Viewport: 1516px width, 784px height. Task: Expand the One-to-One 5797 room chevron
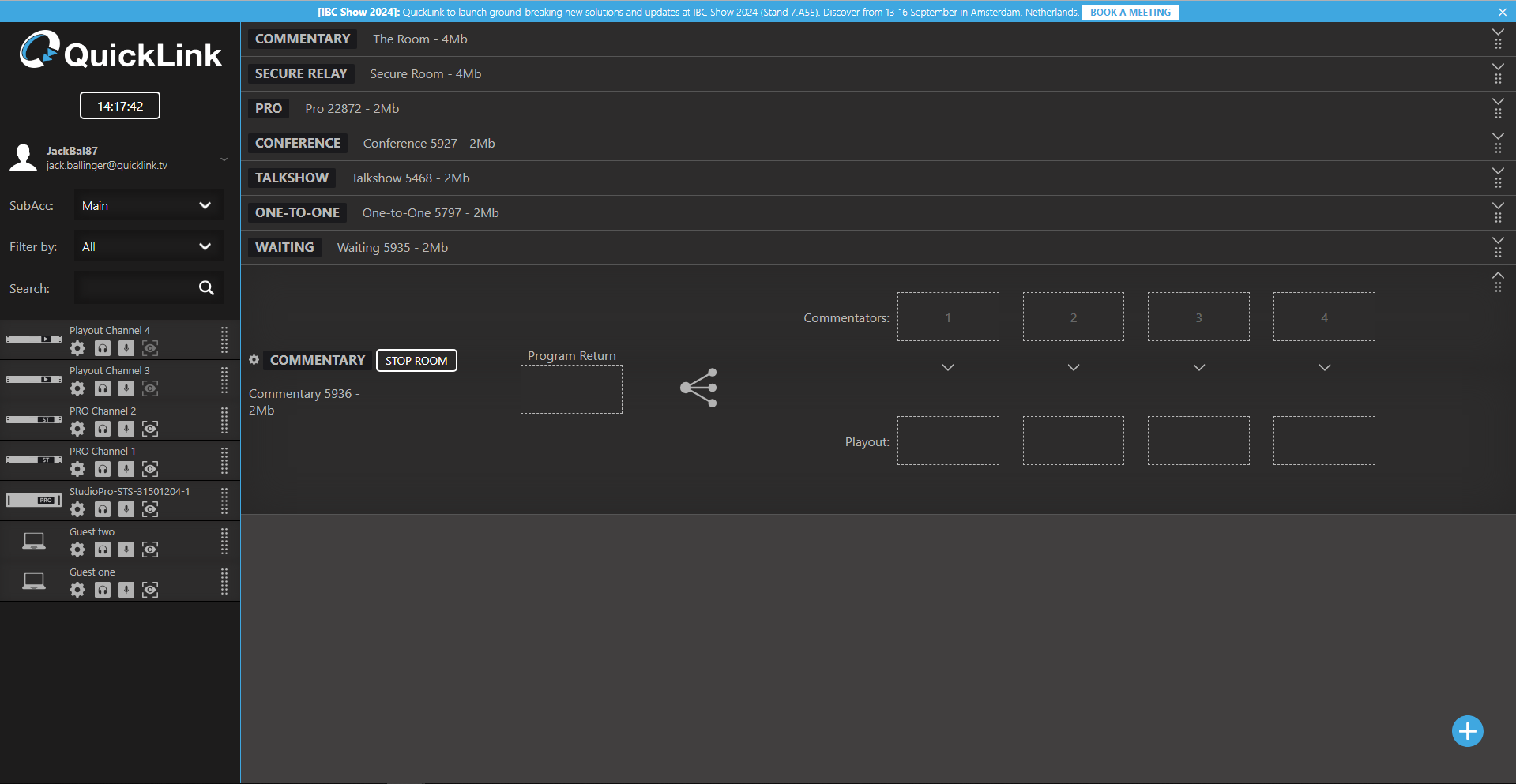coord(1498,206)
